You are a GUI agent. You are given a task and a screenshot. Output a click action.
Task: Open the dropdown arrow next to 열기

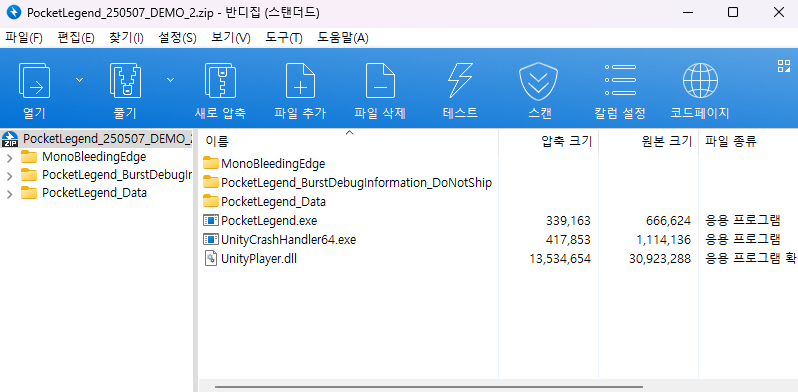79,79
